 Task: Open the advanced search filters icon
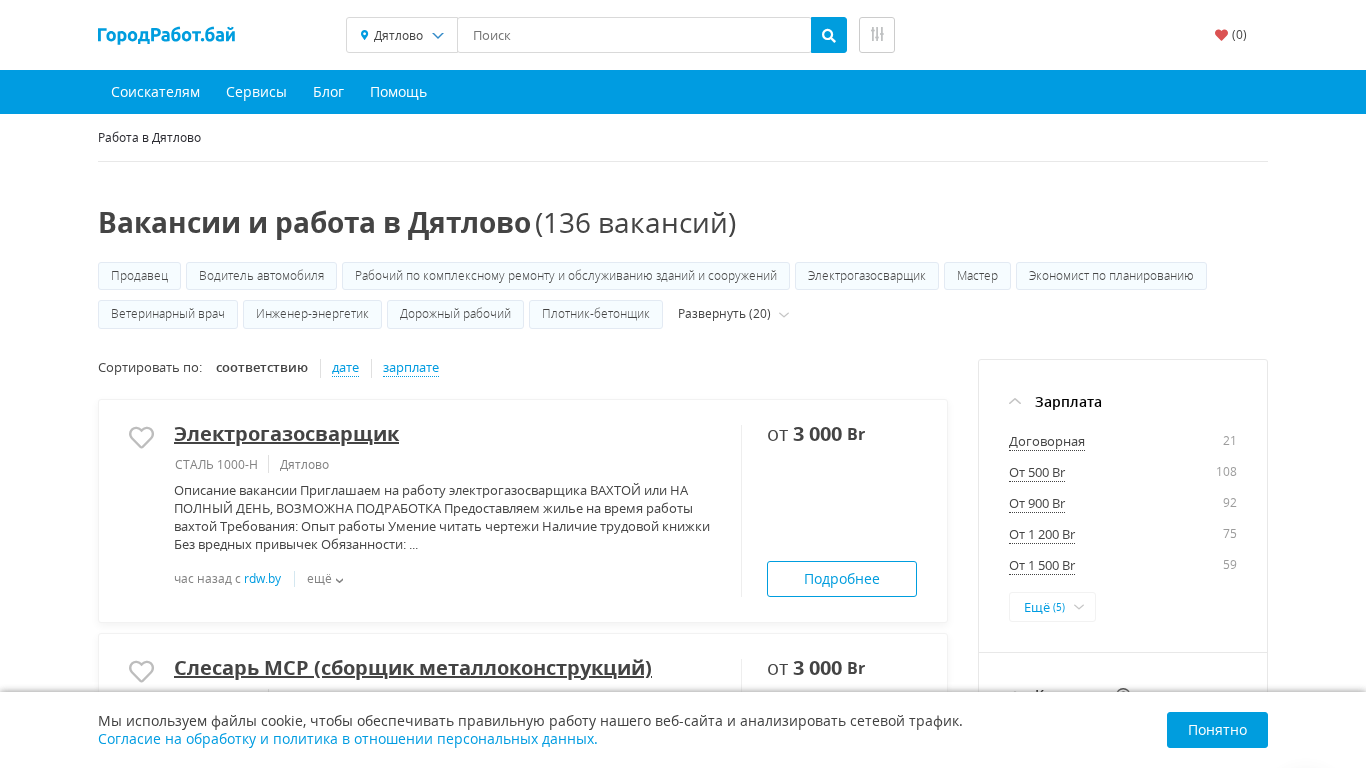tap(876, 35)
